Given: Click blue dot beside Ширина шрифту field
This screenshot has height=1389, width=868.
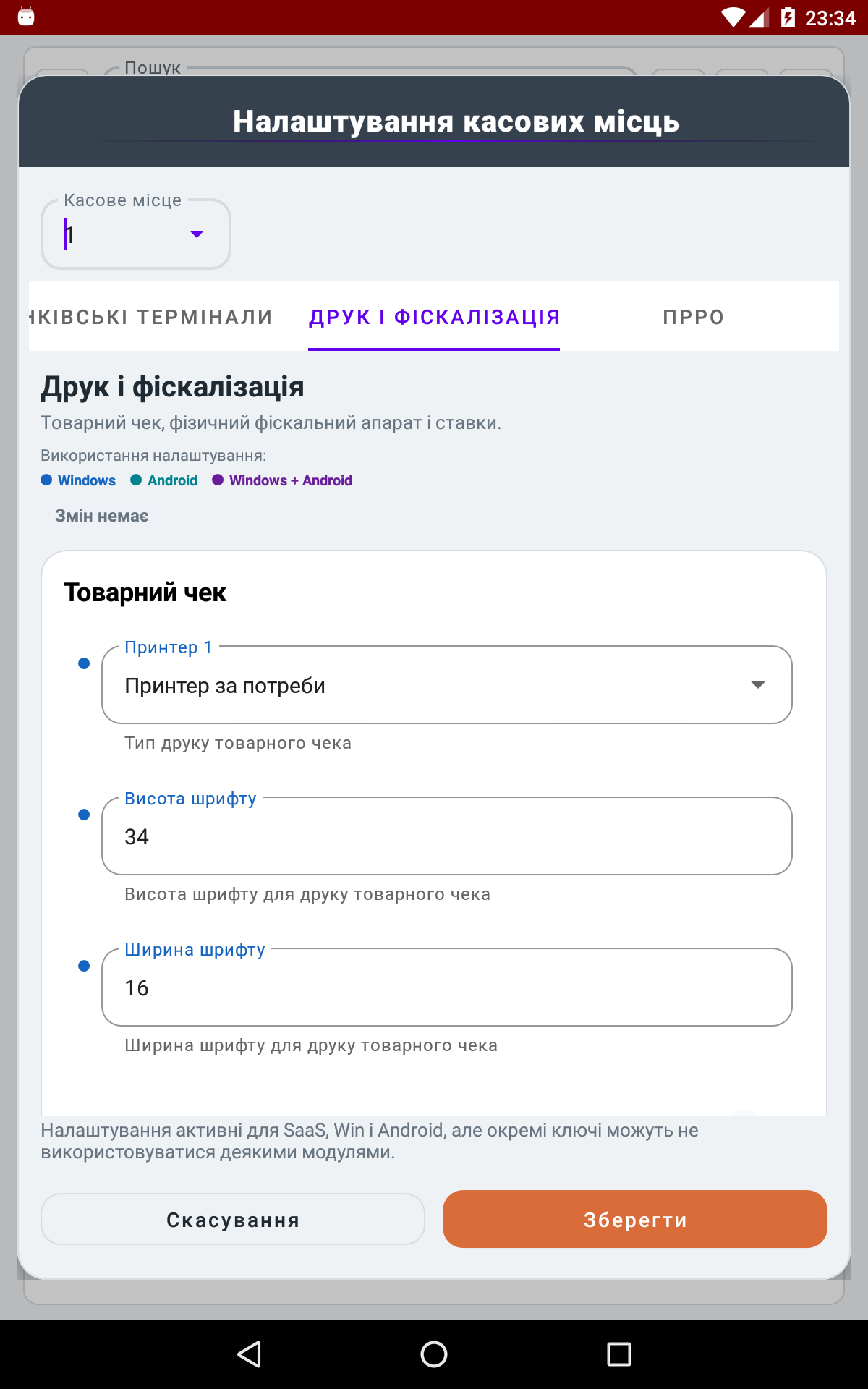Looking at the screenshot, I should click(x=84, y=966).
